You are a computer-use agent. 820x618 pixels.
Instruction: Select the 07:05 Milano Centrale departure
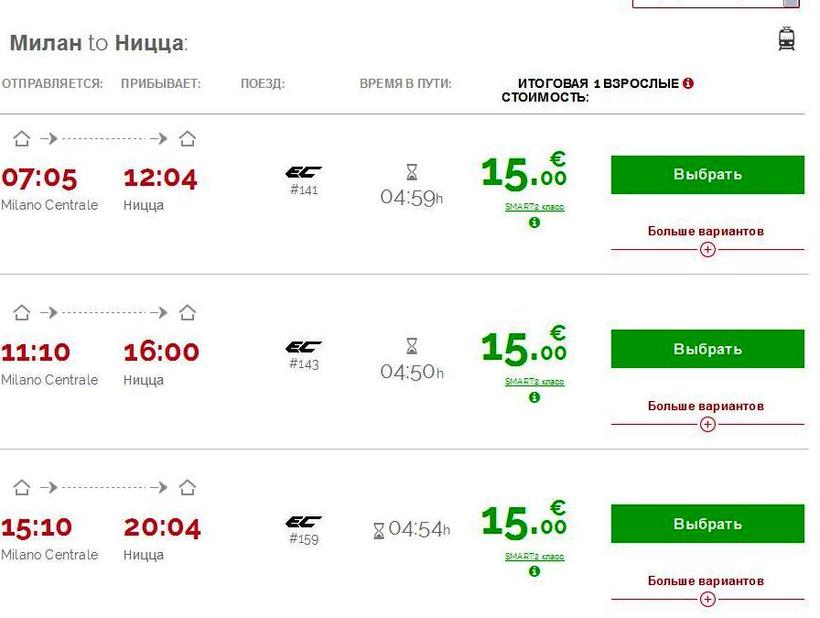click(x=707, y=175)
